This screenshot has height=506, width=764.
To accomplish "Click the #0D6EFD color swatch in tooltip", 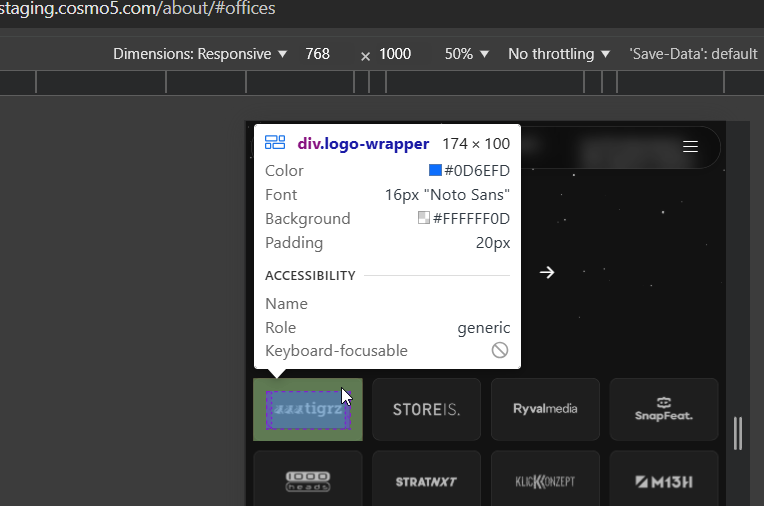I will pyautogui.click(x=435, y=170).
